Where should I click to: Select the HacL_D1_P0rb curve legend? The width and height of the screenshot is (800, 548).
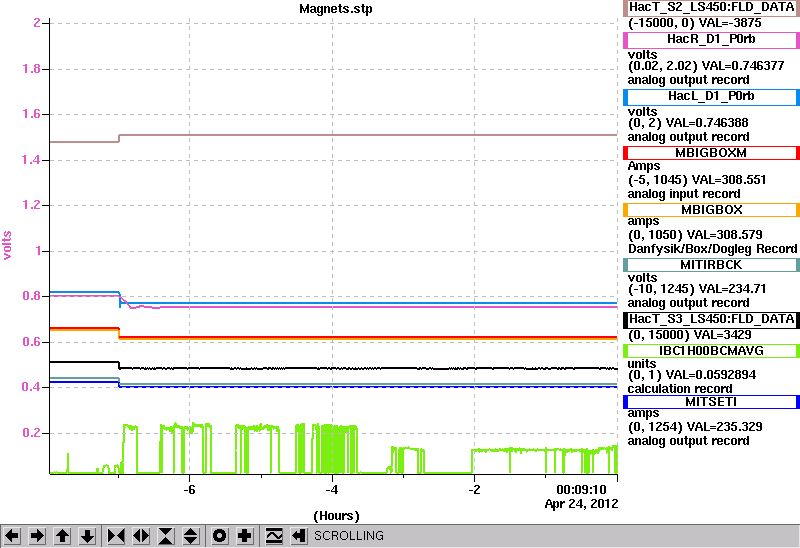[x=711, y=96]
